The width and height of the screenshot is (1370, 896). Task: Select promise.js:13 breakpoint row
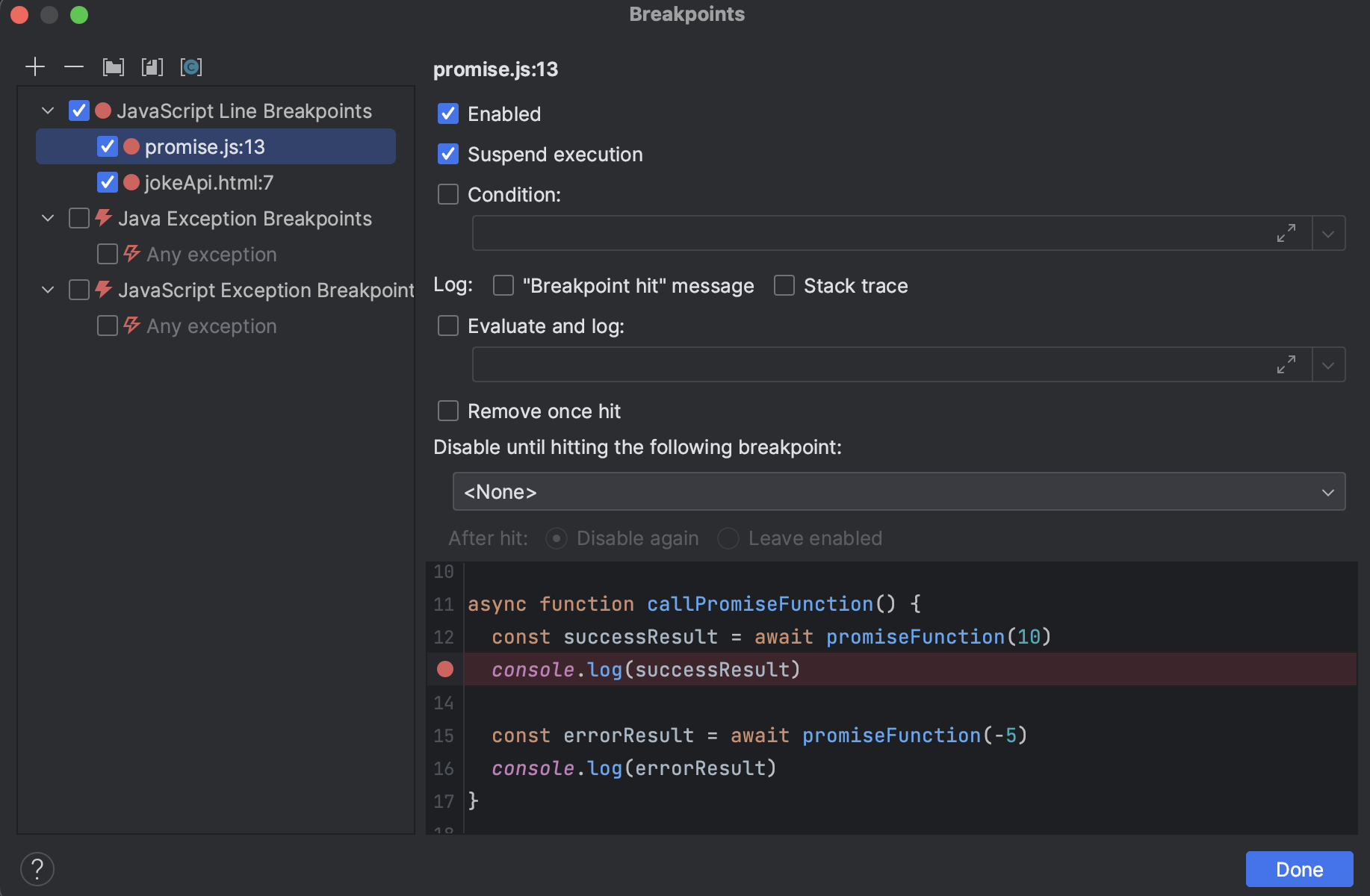(x=216, y=146)
